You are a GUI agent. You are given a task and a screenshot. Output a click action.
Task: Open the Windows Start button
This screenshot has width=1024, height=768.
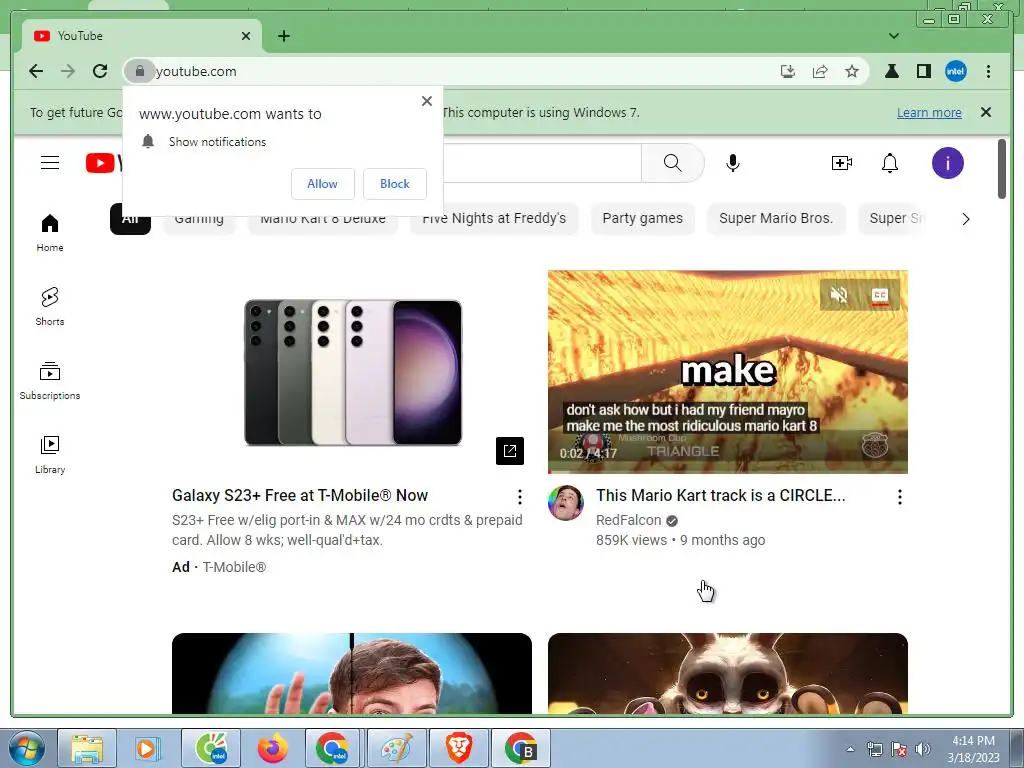coord(25,748)
